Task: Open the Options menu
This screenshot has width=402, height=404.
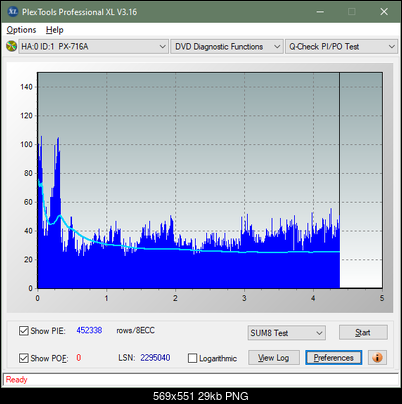Action: [21, 30]
